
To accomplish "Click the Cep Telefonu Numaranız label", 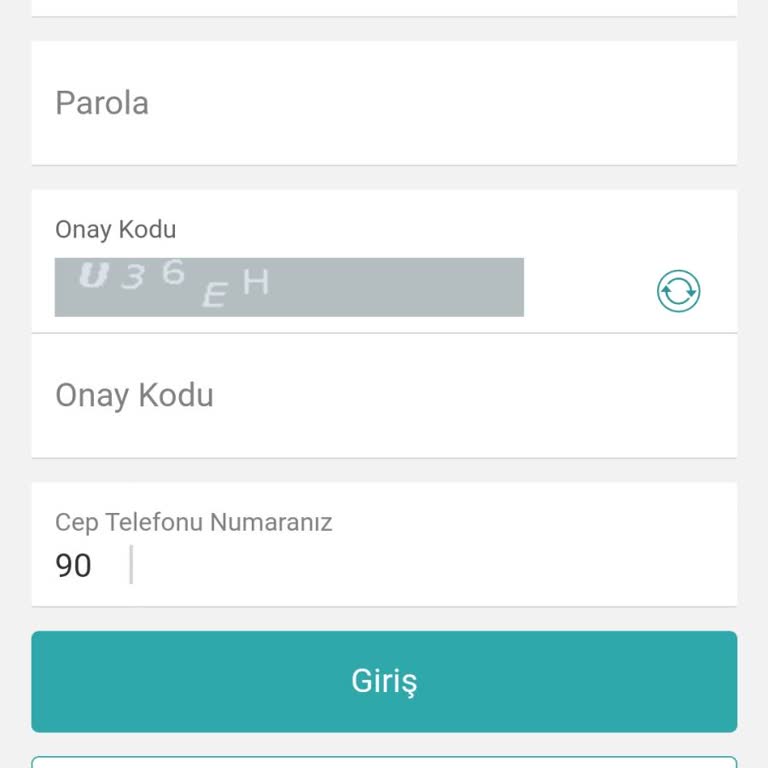I will point(193,522).
